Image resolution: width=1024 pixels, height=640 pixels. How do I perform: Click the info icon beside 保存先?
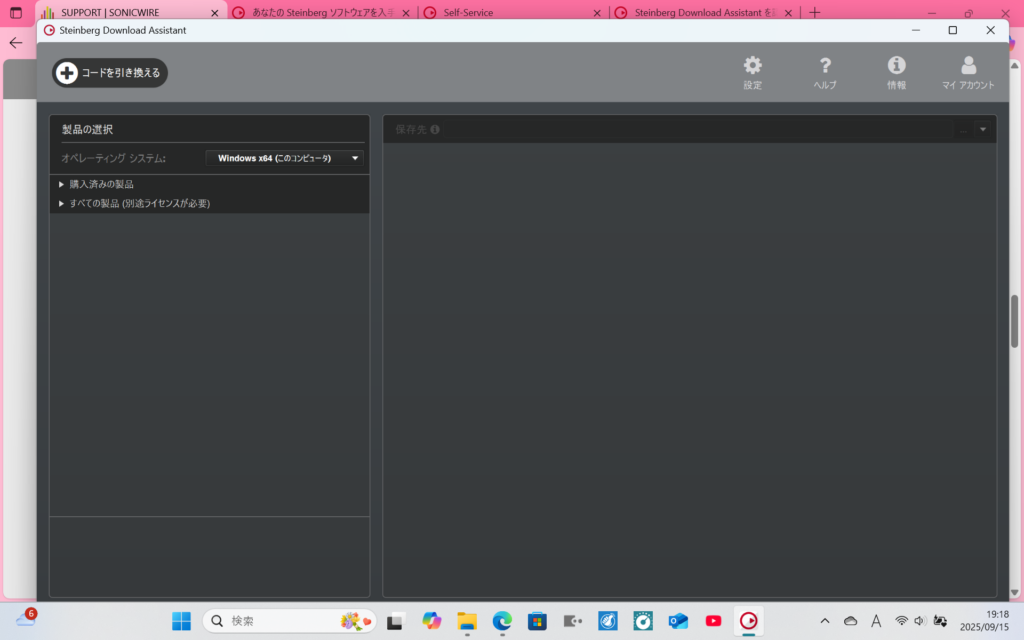(x=435, y=130)
